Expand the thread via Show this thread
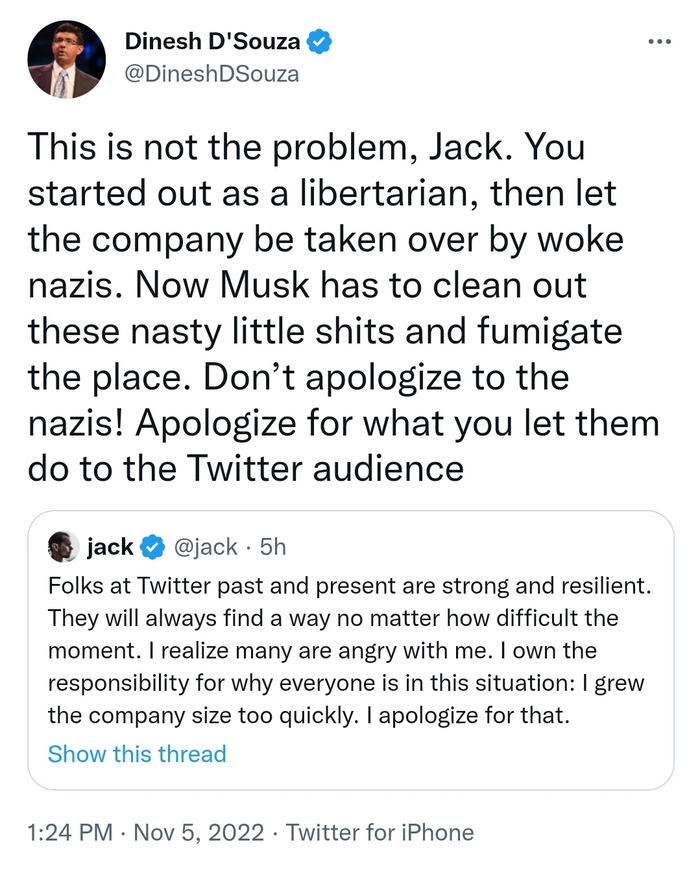 (x=137, y=754)
